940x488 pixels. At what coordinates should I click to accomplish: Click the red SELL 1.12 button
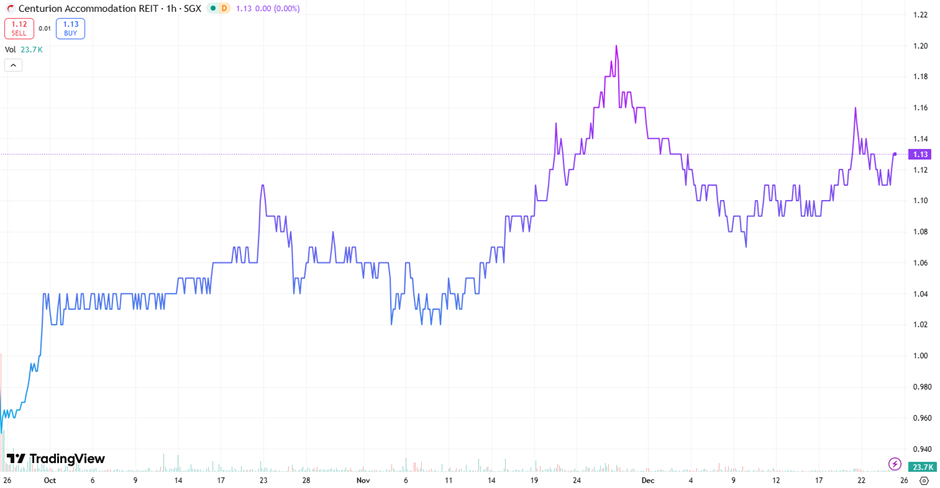click(x=19, y=28)
